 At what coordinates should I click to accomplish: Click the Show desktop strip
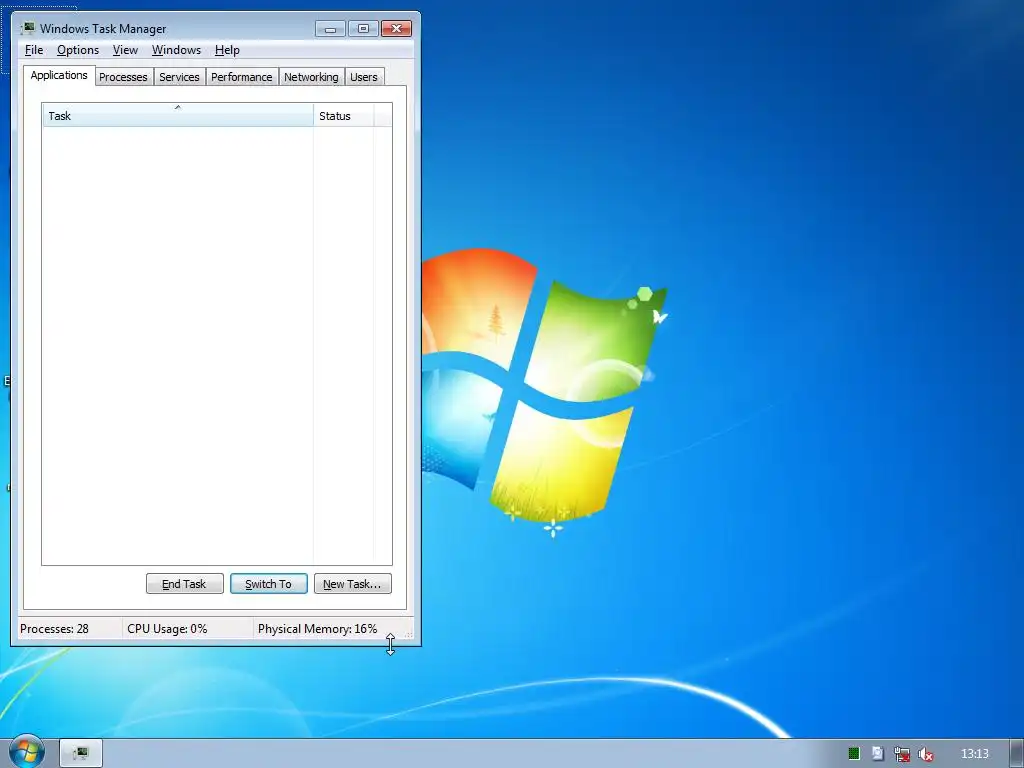point(1016,753)
